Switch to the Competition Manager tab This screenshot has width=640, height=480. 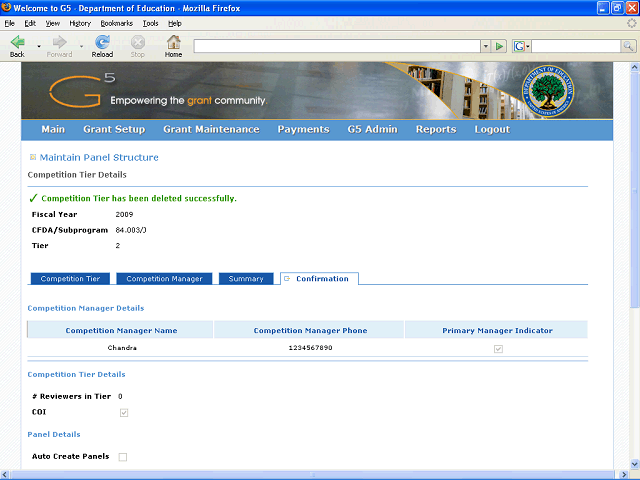[x=164, y=278]
